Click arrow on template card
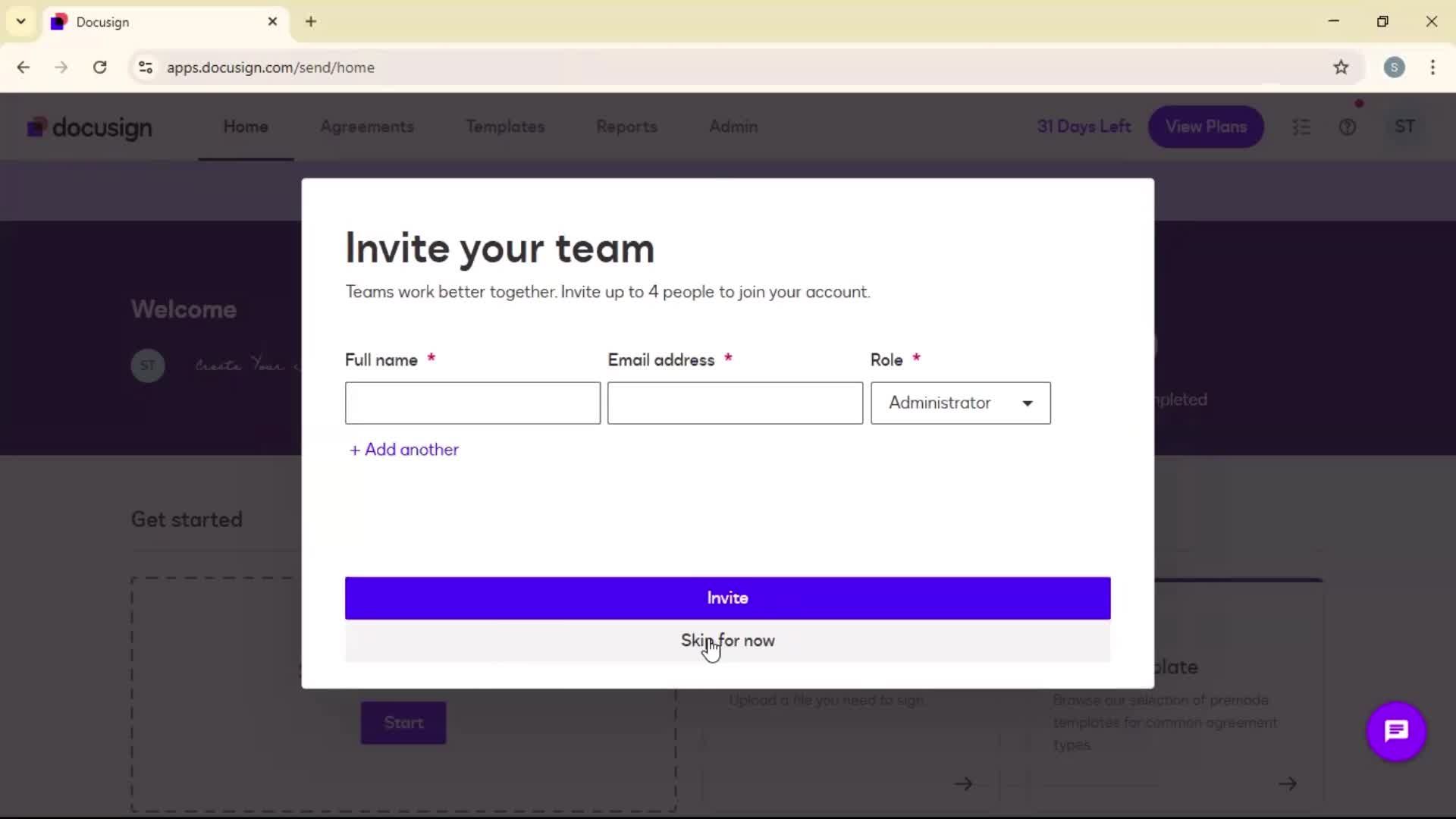Image resolution: width=1456 pixels, height=819 pixels. pos(1288,783)
